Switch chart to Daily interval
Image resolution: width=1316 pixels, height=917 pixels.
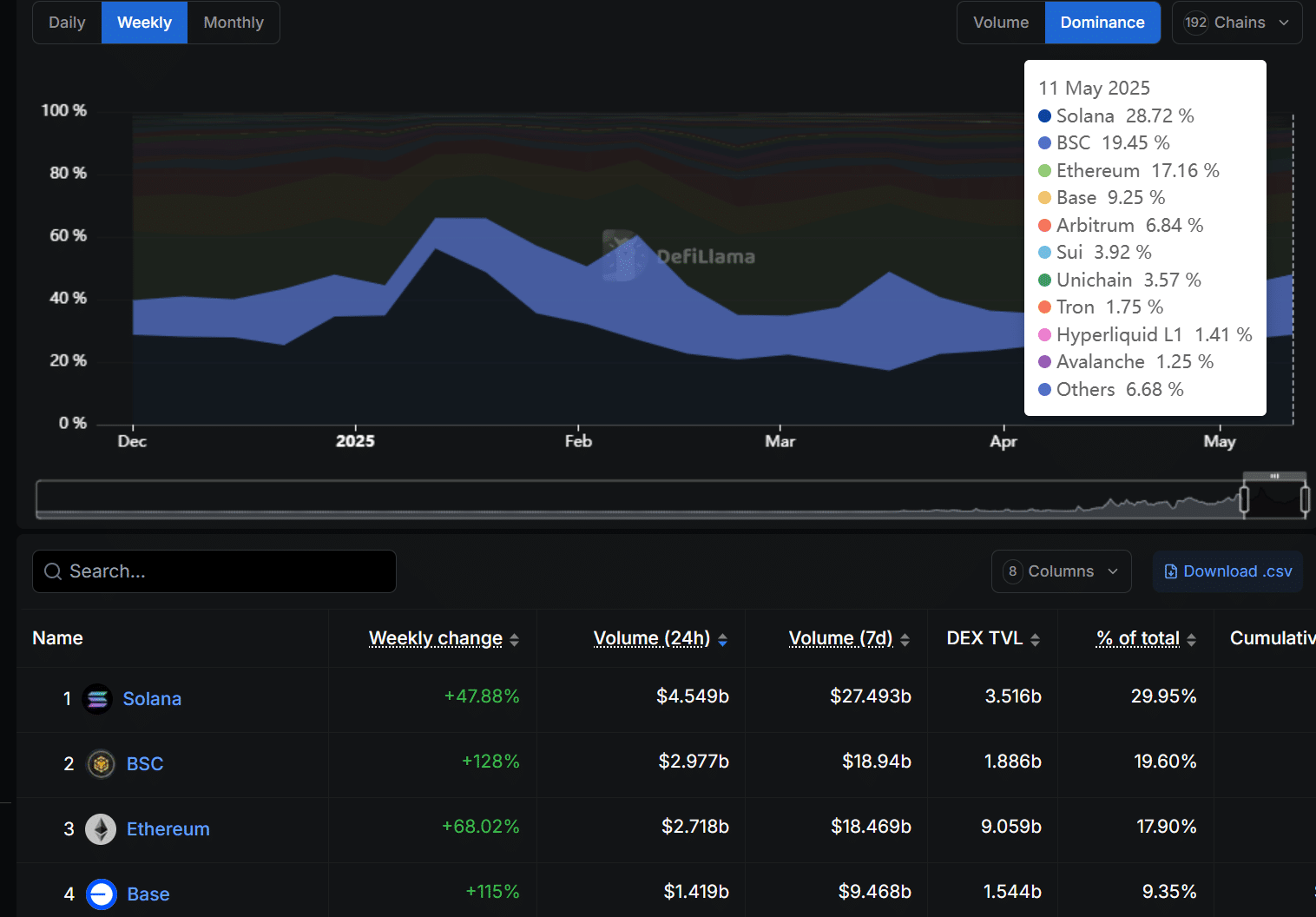click(67, 23)
